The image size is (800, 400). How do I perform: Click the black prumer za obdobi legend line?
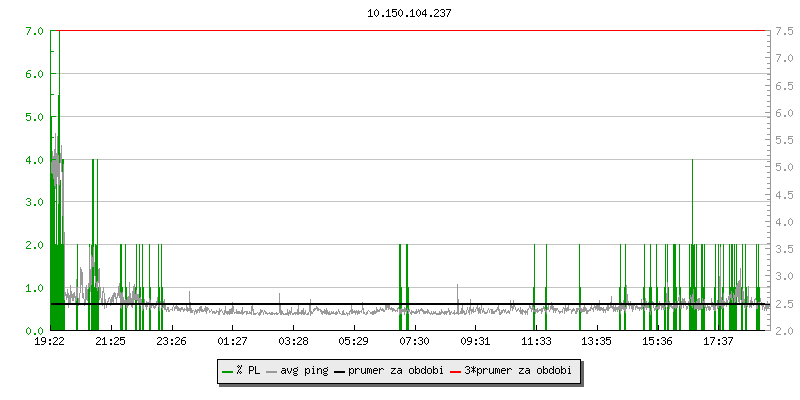(x=339, y=371)
